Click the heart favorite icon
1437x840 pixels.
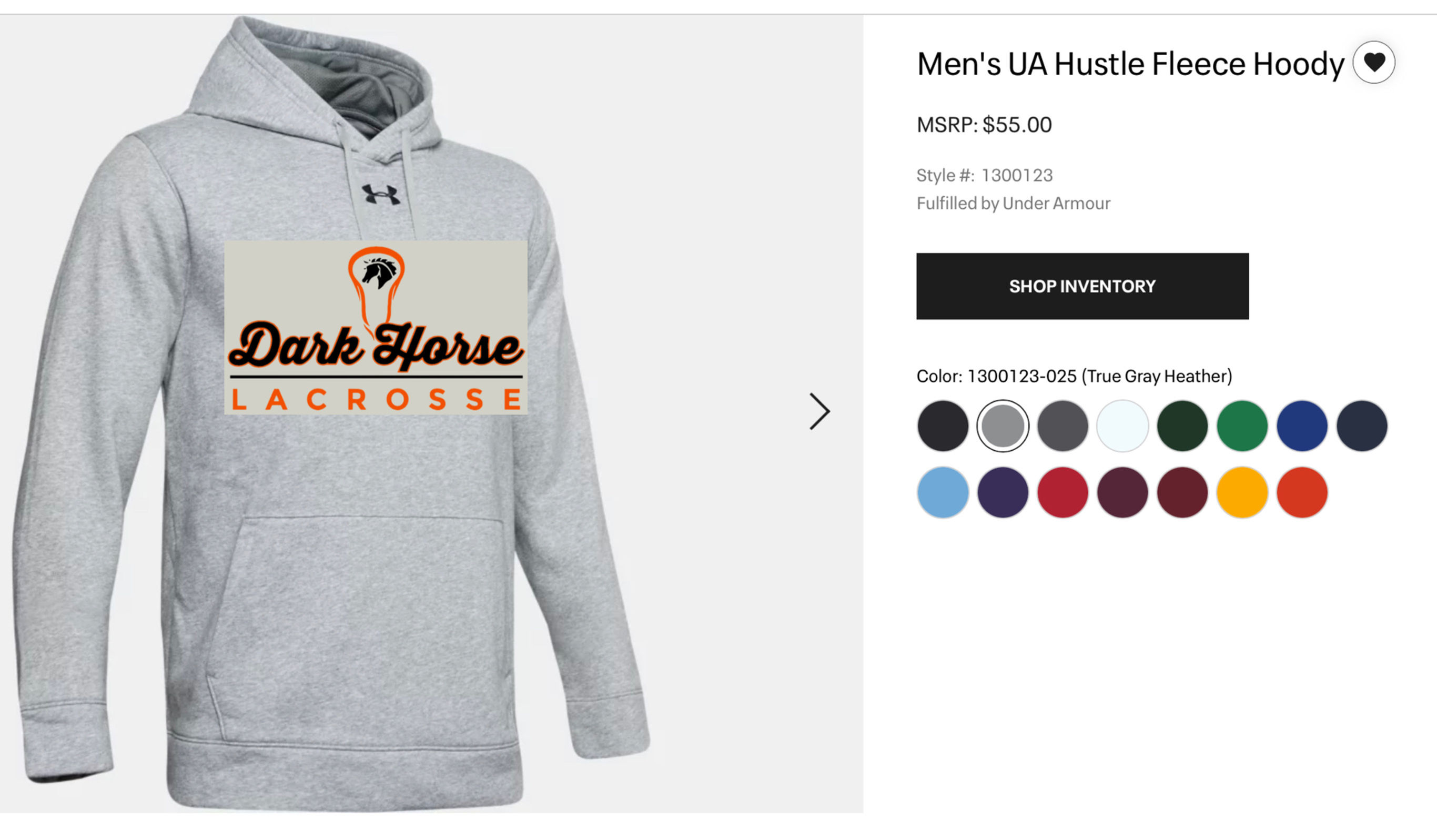coord(1374,63)
